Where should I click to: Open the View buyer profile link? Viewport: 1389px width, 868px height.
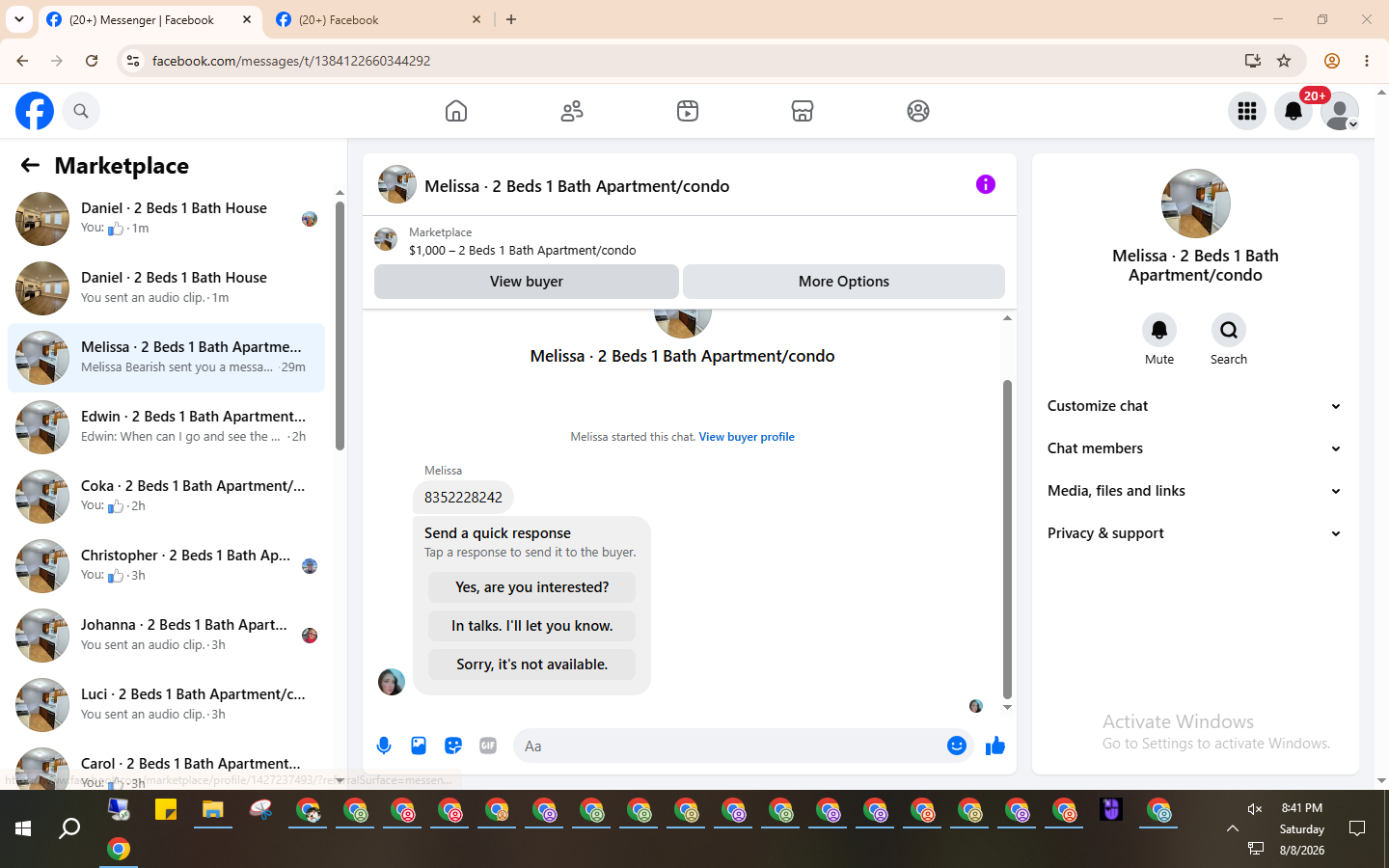click(x=747, y=437)
